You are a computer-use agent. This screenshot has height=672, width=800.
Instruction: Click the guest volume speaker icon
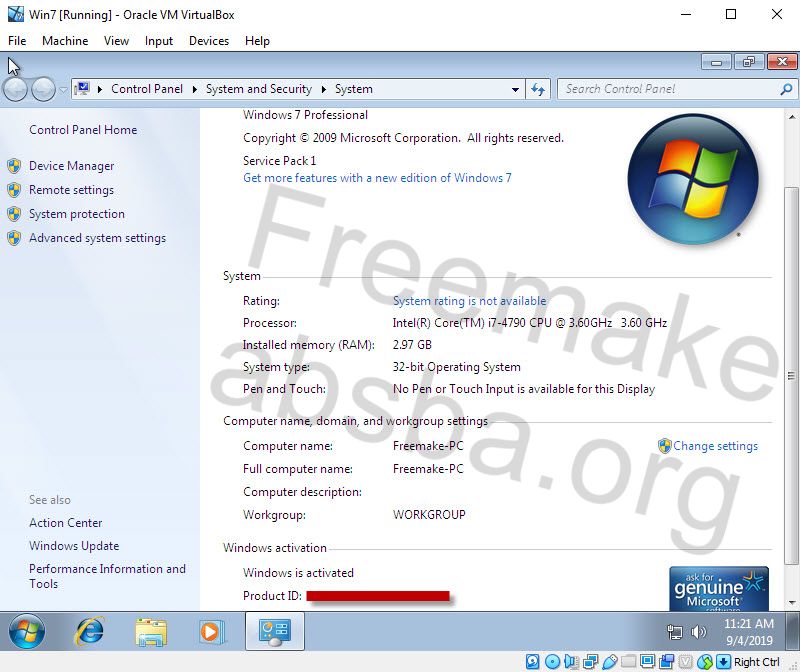[698, 632]
